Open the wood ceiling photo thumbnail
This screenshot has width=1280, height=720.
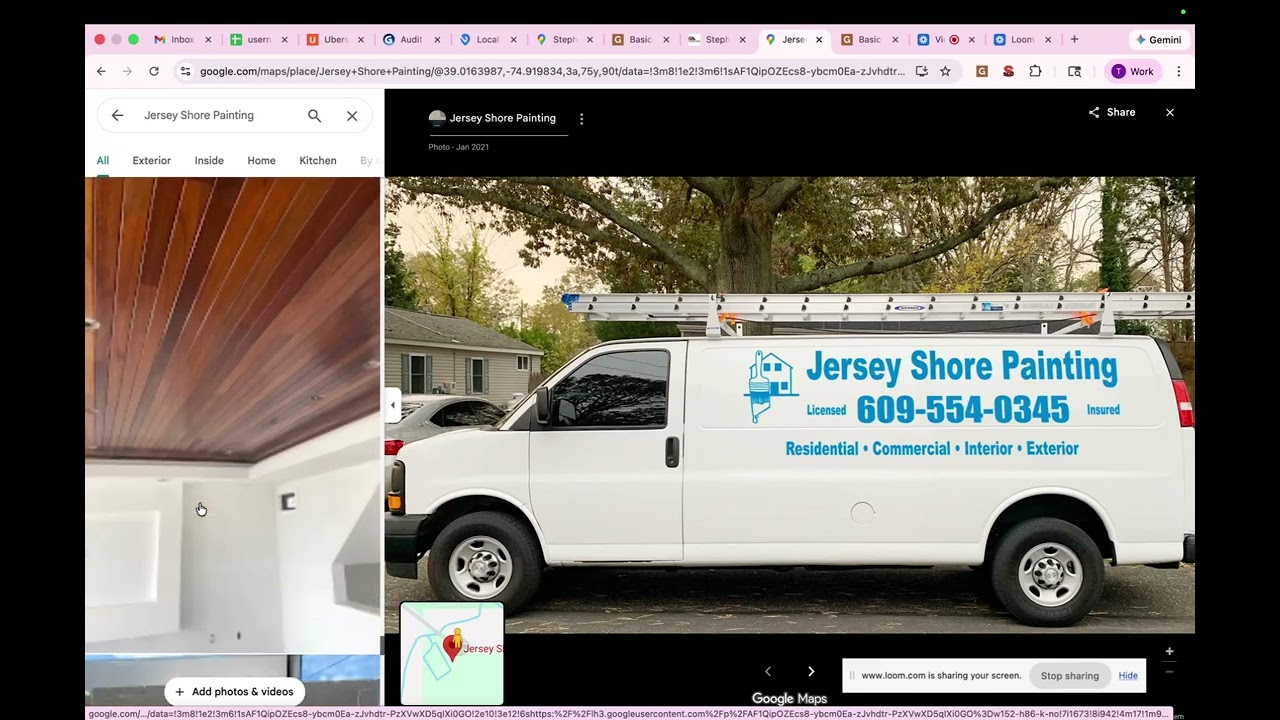(233, 414)
